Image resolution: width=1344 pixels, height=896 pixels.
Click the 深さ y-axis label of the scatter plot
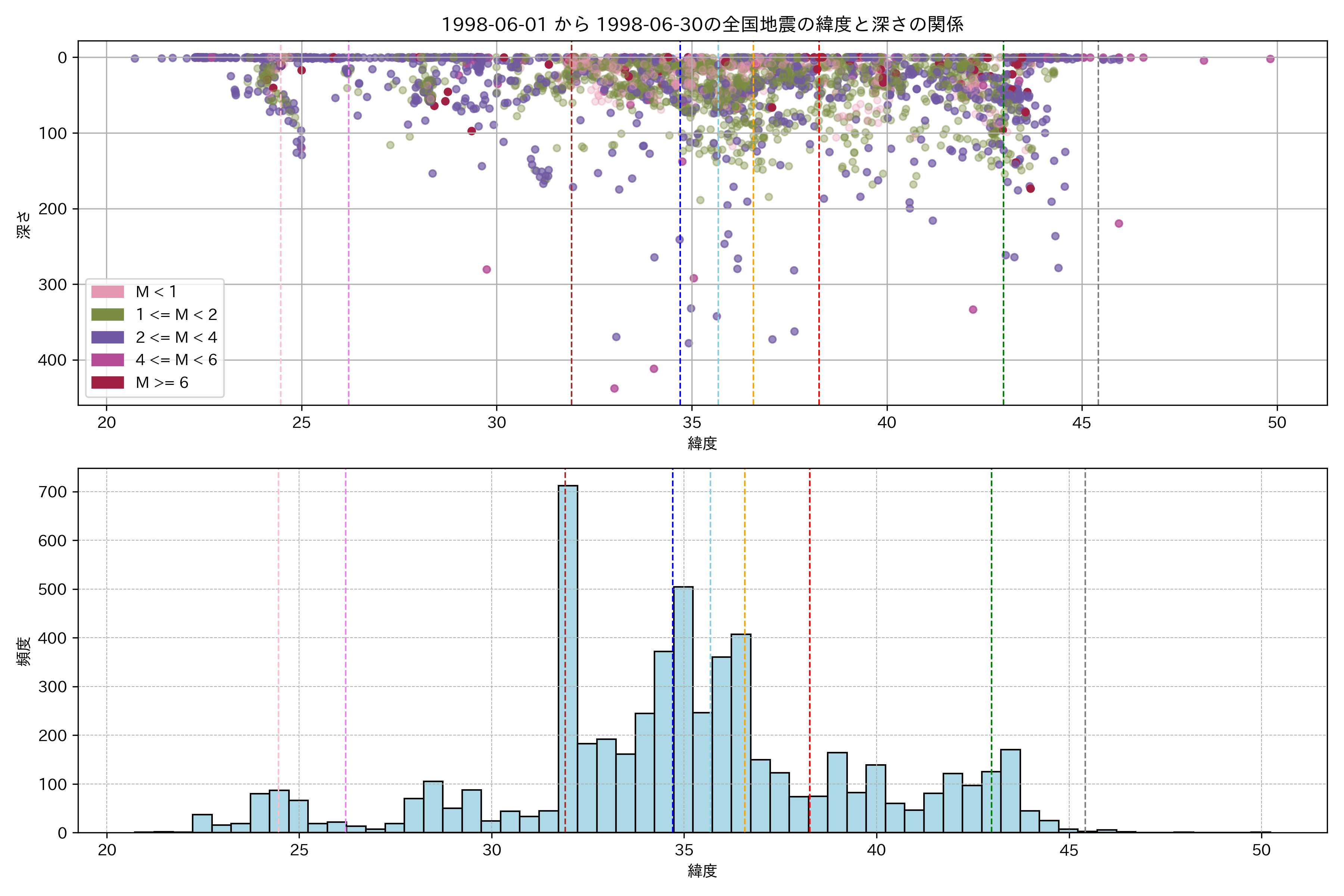[24, 225]
